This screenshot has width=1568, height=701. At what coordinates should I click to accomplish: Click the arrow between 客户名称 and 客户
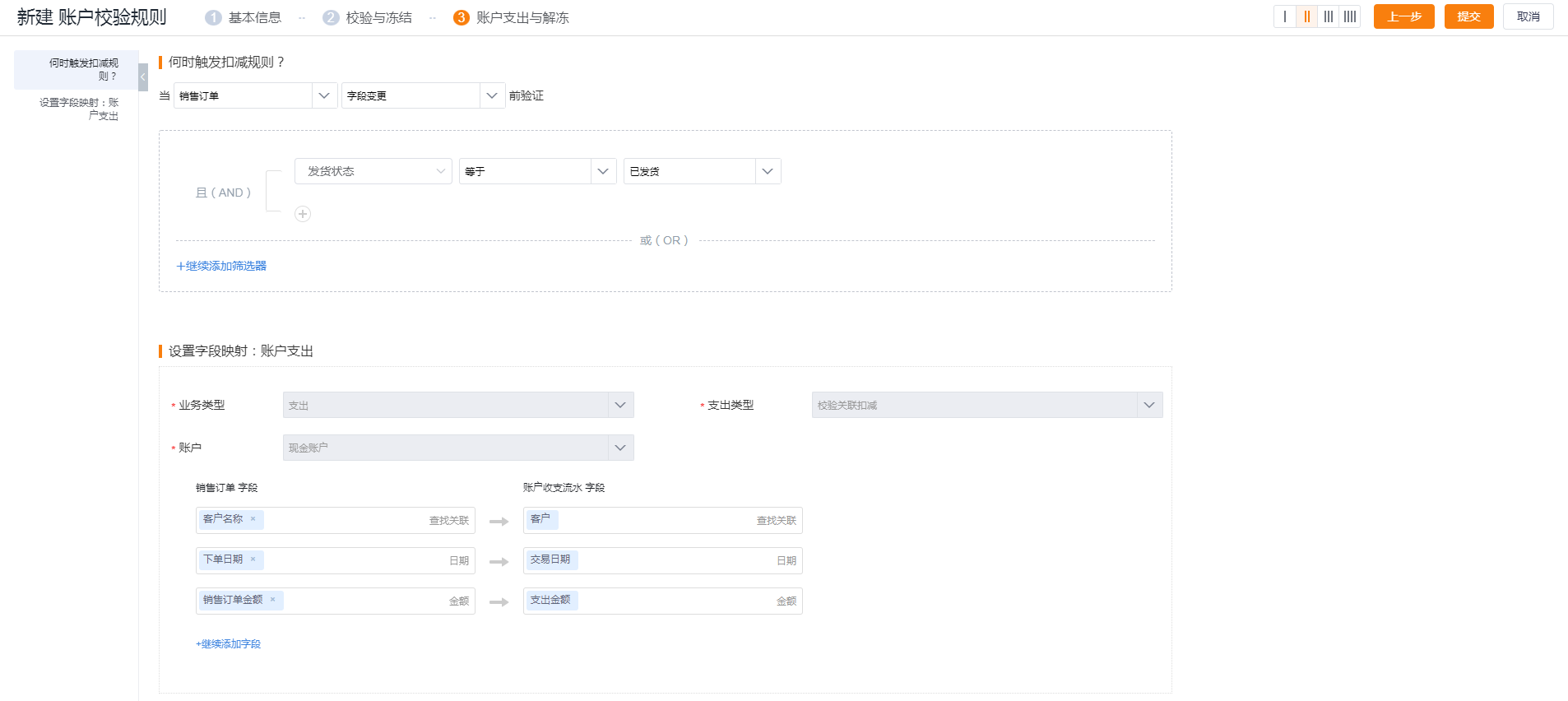499,521
